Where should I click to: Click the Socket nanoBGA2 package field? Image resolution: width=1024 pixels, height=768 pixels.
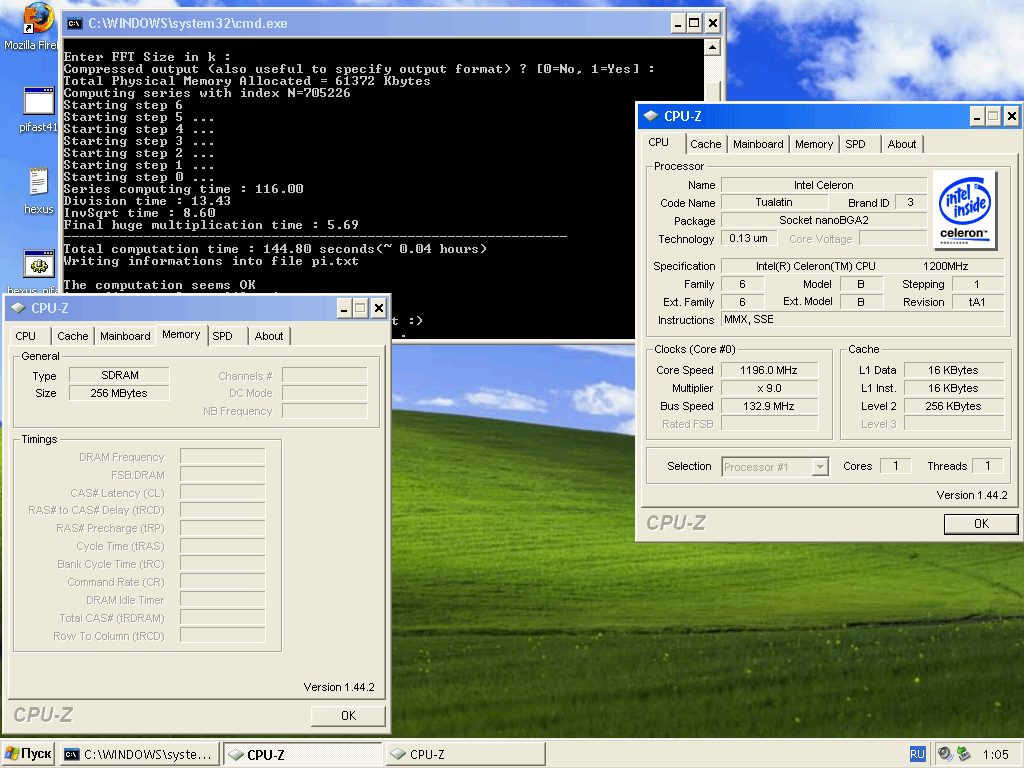coord(824,221)
